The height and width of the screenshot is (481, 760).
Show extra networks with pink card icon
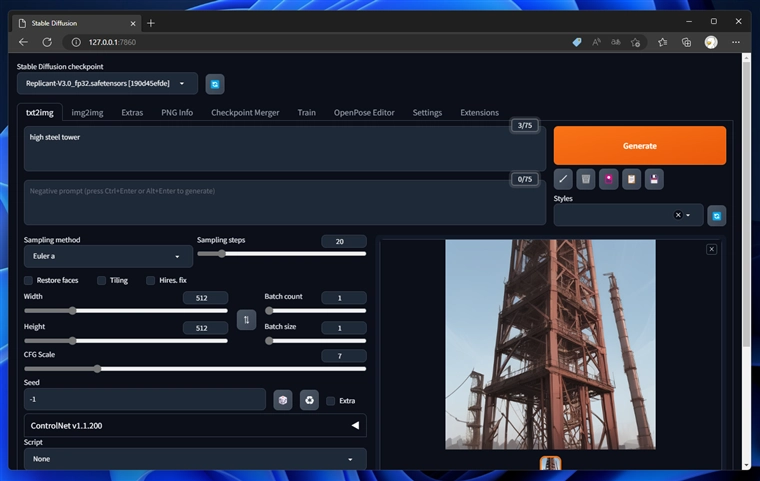pos(608,179)
